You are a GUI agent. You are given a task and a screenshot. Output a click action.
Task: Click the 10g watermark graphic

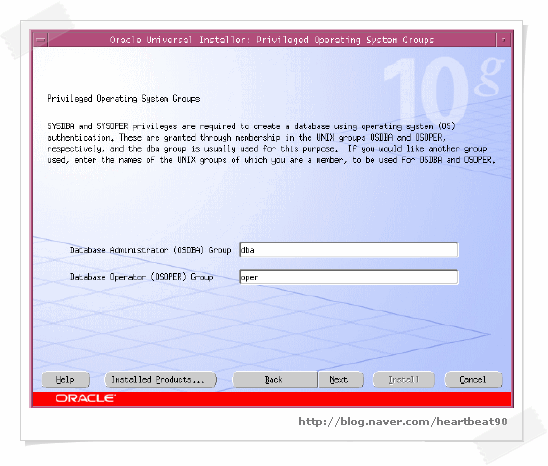click(443, 90)
